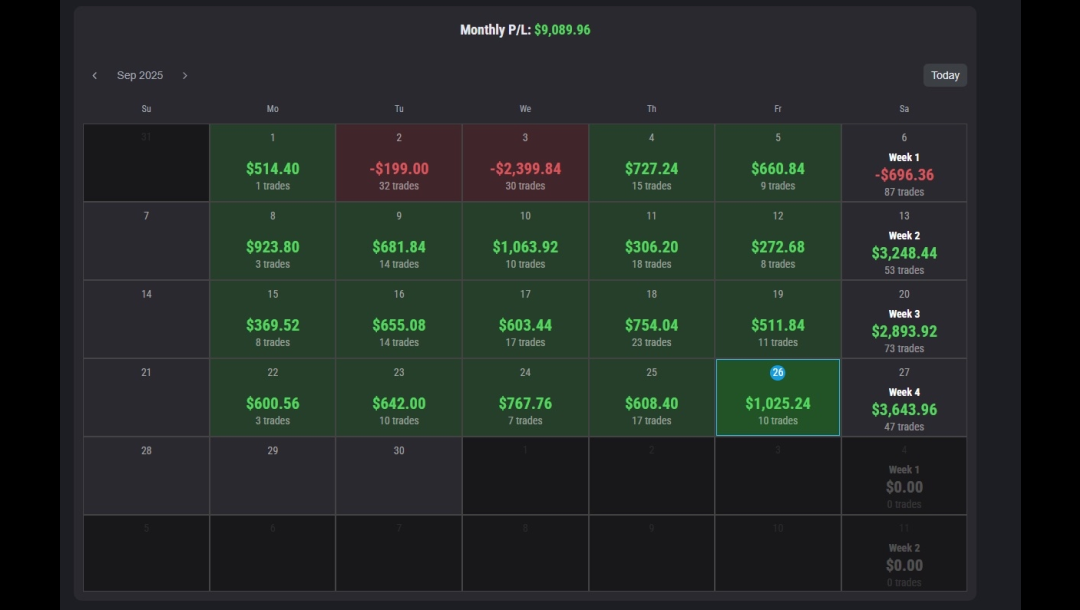Click the Fr weekday header
This screenshot has width=1080, height=610.
click(778, 109)
